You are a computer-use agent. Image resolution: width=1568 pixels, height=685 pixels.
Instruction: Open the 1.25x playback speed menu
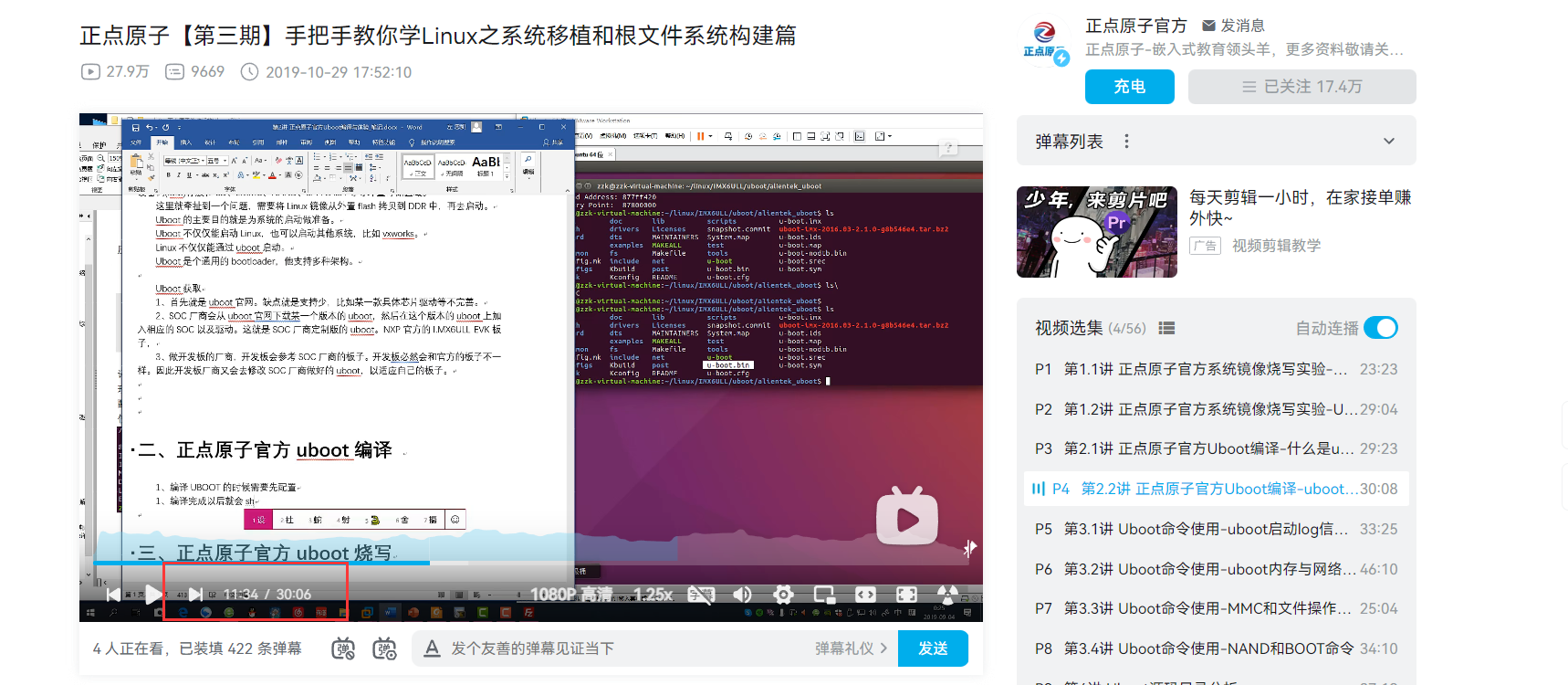click(x=653, y=595)
